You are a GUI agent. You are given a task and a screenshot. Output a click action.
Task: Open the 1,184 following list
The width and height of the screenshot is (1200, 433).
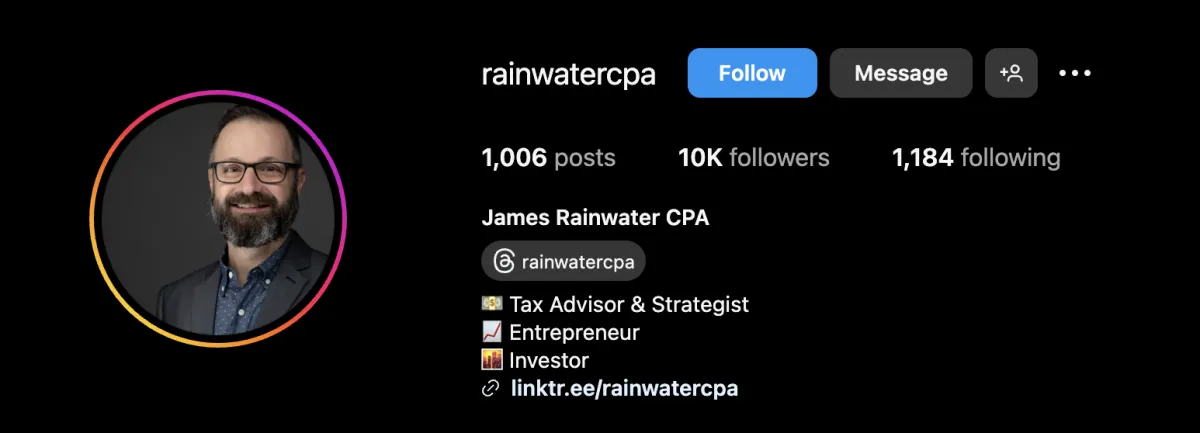(x=976, y=158)
